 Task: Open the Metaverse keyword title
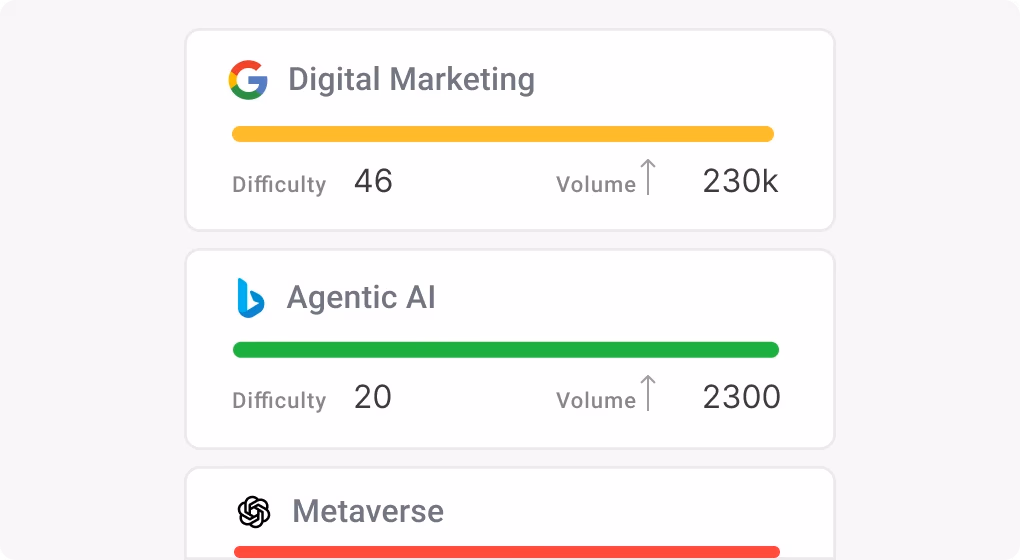coord(368,512)
